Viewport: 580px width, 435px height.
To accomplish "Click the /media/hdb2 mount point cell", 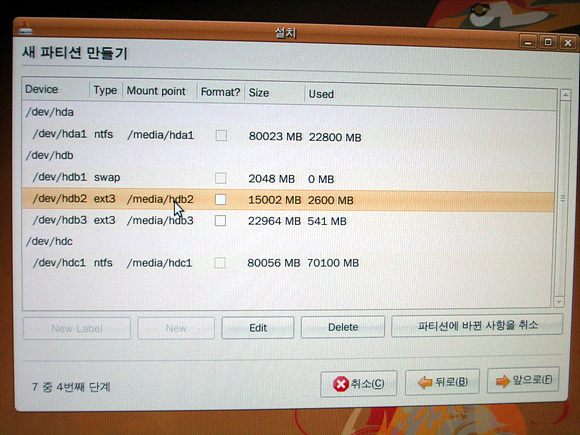I will tap(160, 199).
